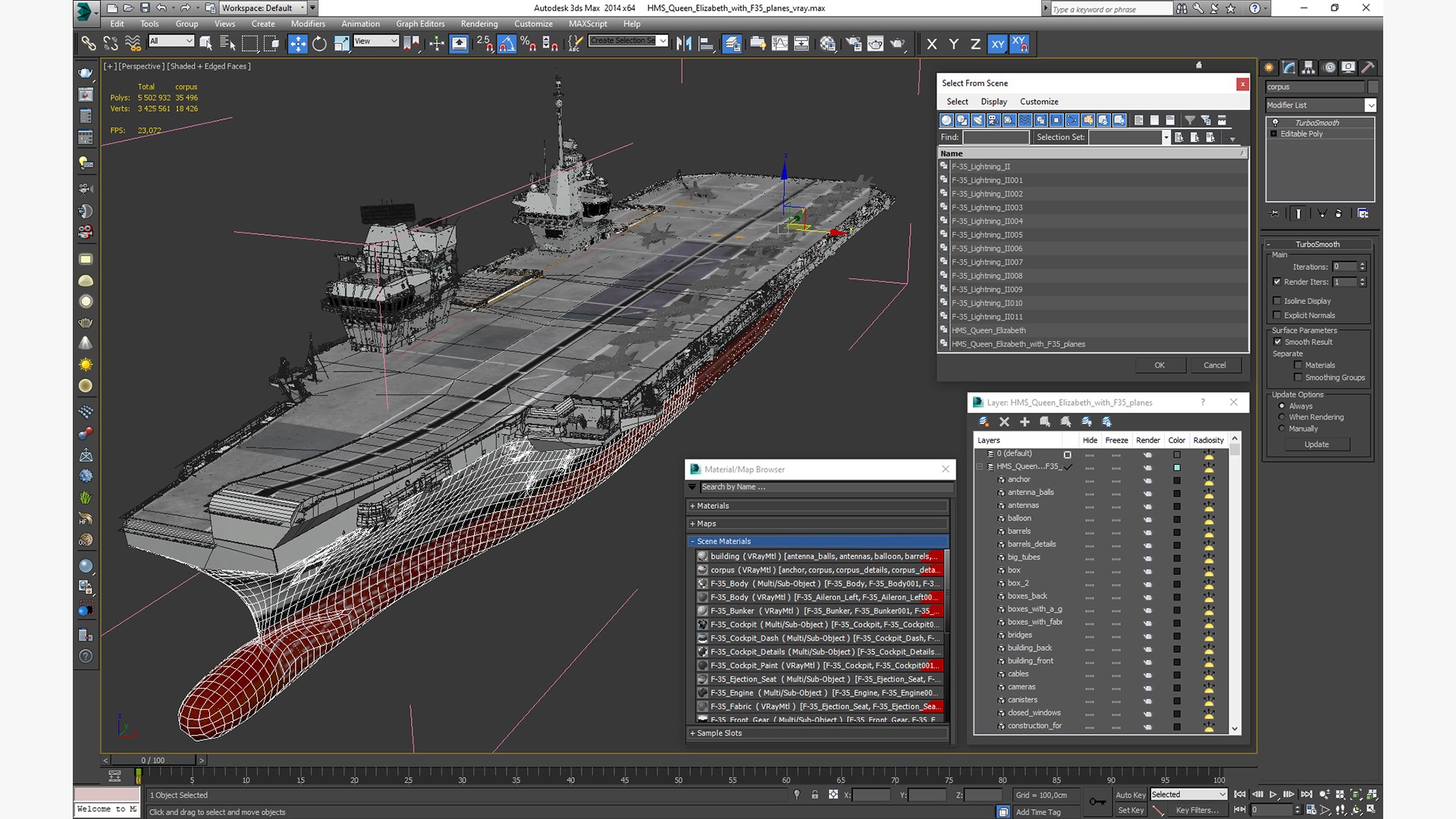Click the Auto Key button

click(x=1130, y=795)
